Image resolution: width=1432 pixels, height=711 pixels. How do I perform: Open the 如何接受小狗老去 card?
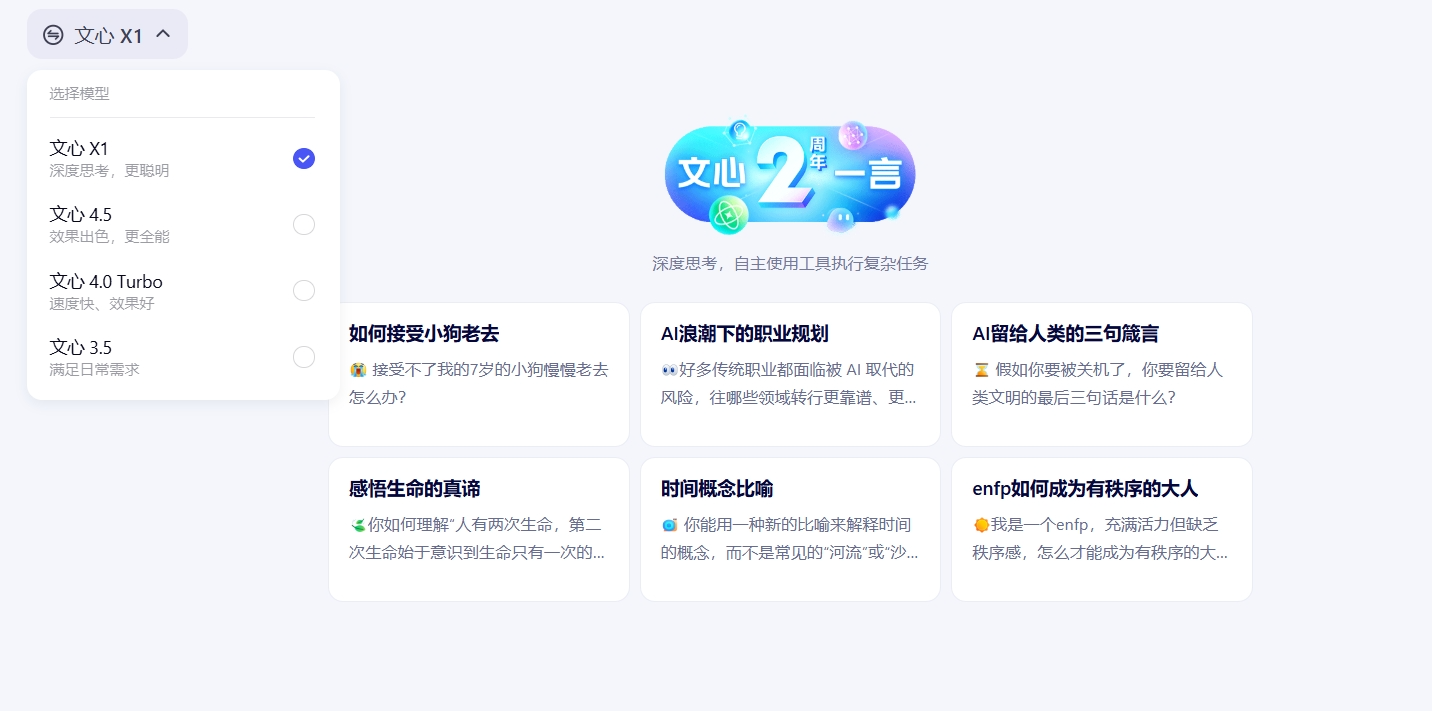pos(479,374)
